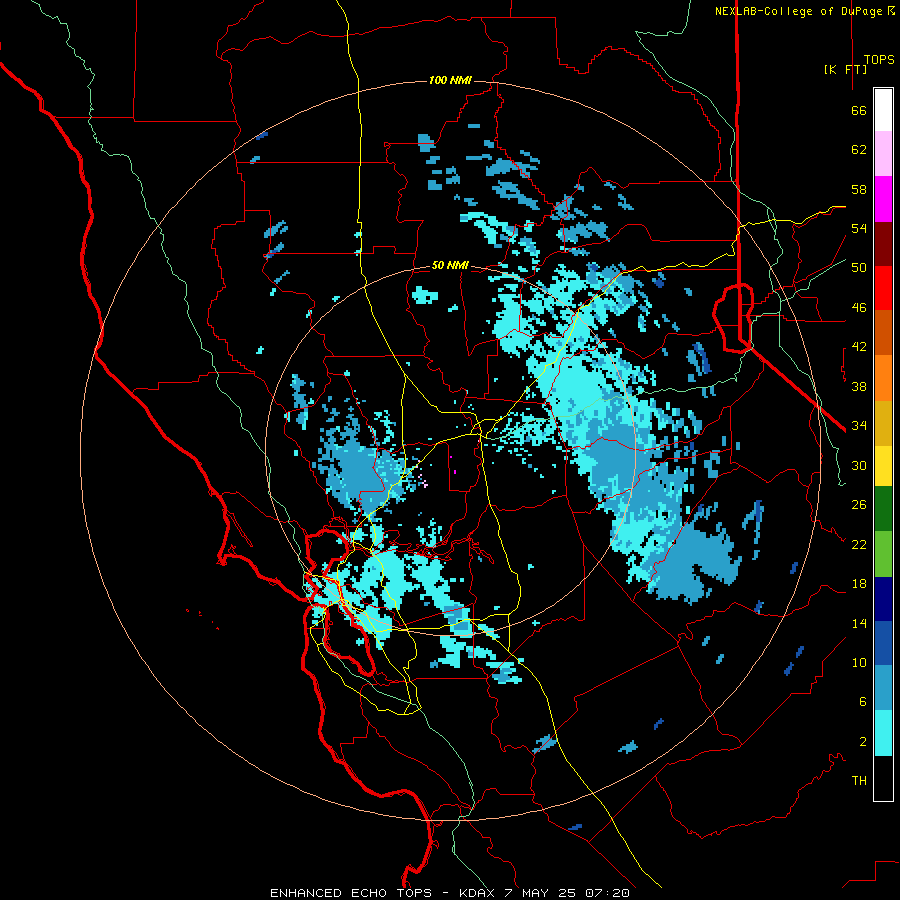Click the navy 22 legend swatch
The image size is (900, 900).
(883, 599)
